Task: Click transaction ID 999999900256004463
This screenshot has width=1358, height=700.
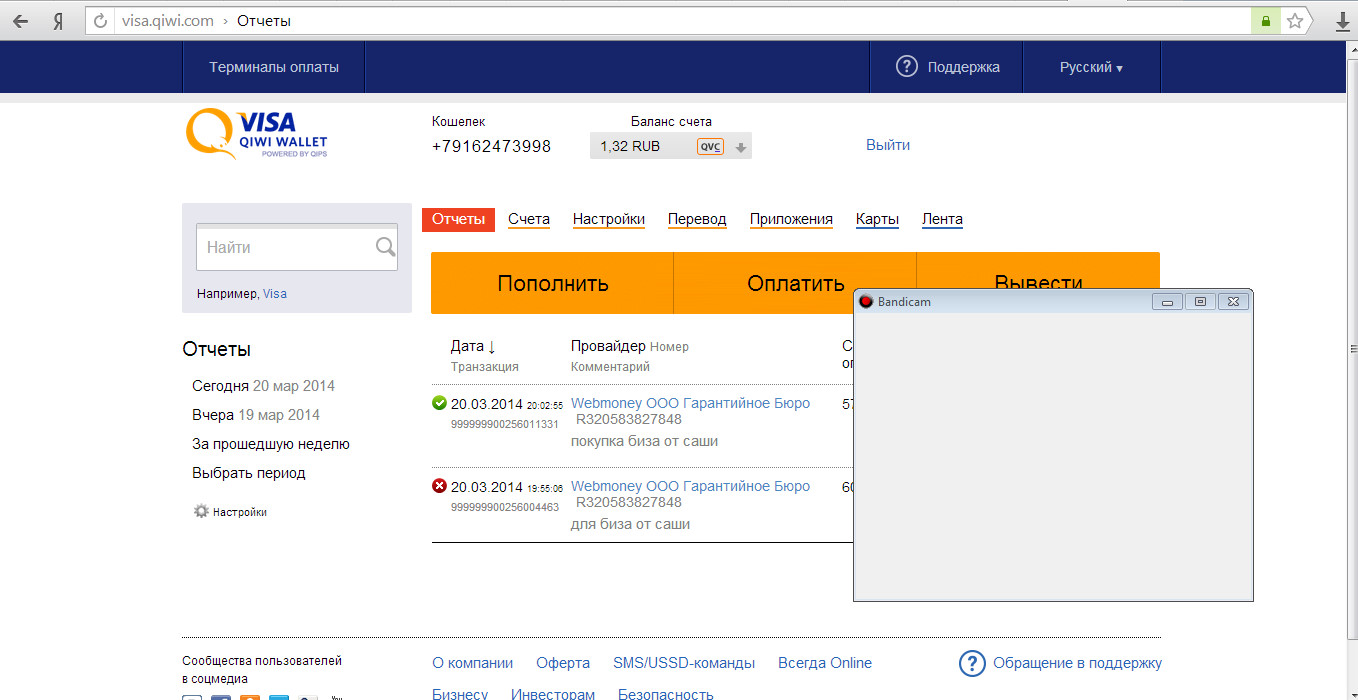Action: (505, 507)
